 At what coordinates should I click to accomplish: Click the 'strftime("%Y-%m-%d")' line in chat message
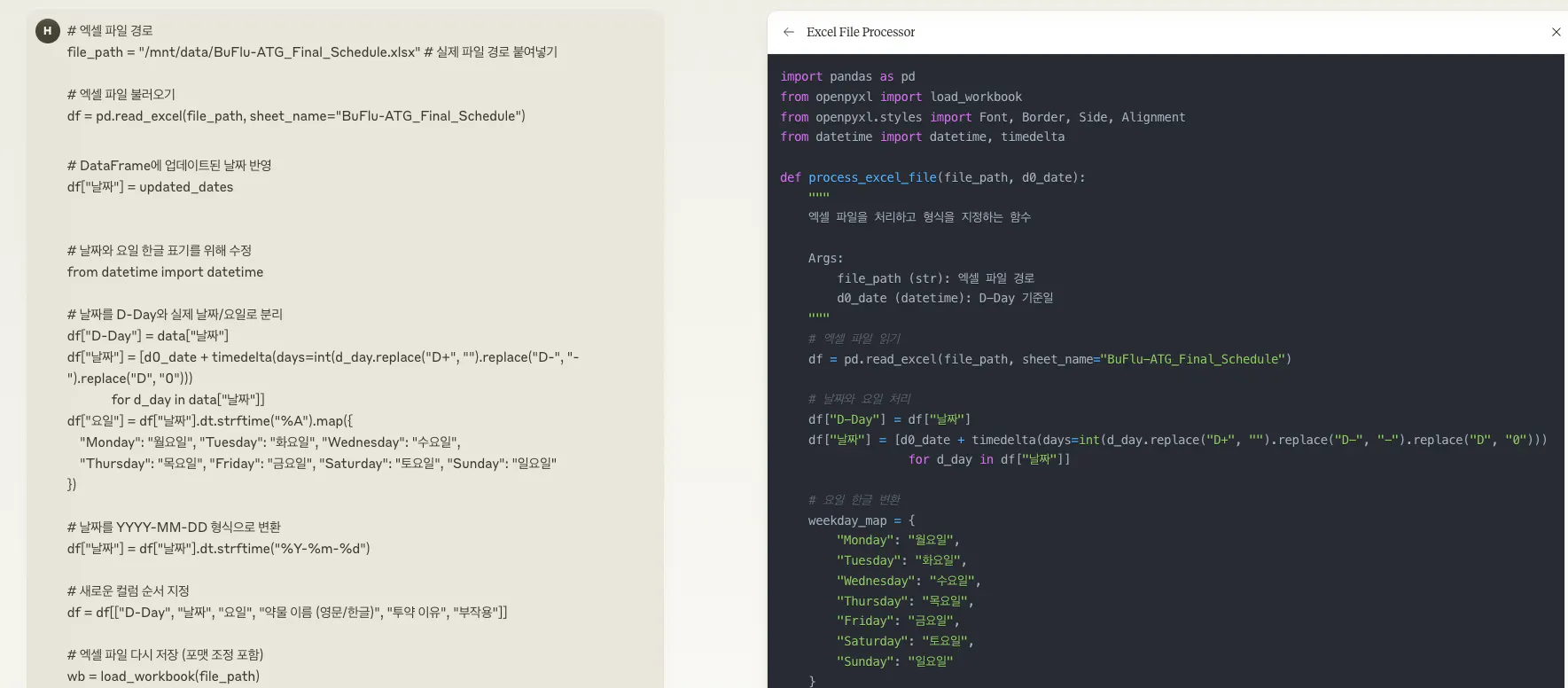[219, 548]
